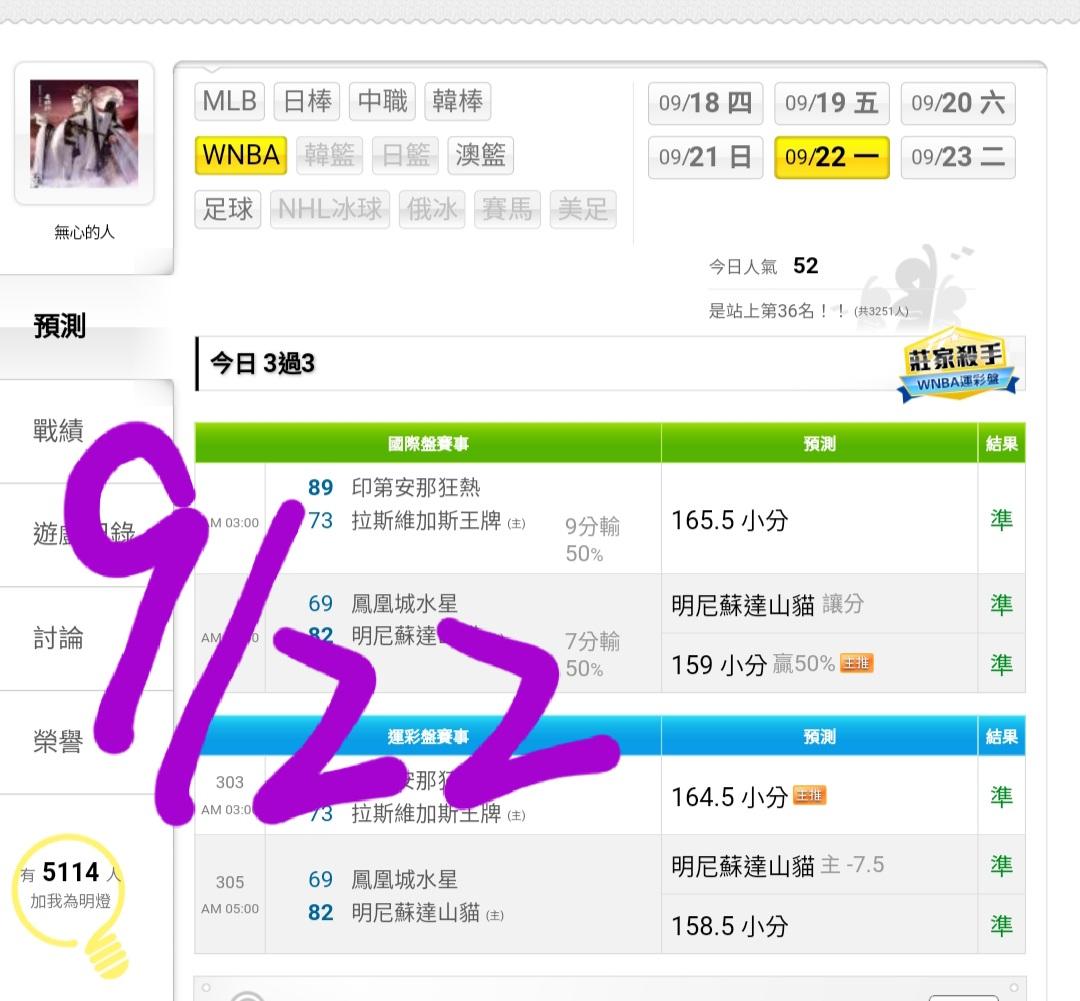Choose the 澳籃 league filter
Viewport: 1080px width, 1001px height.
point(481,155)
